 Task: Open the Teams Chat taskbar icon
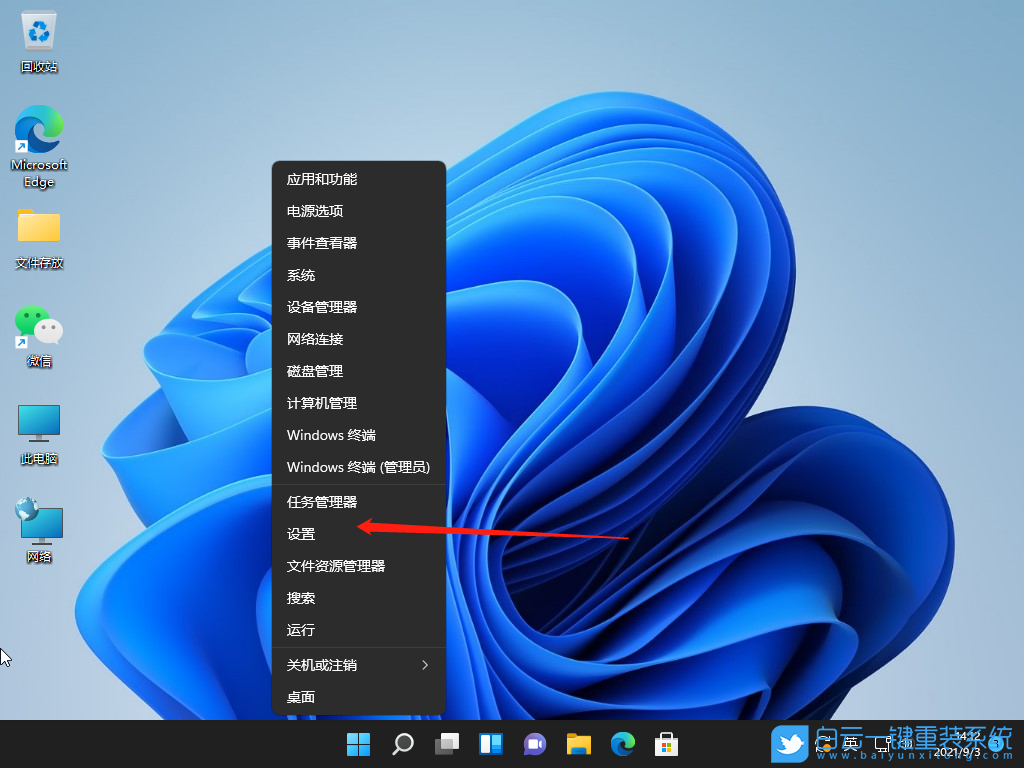coord(534,744)
